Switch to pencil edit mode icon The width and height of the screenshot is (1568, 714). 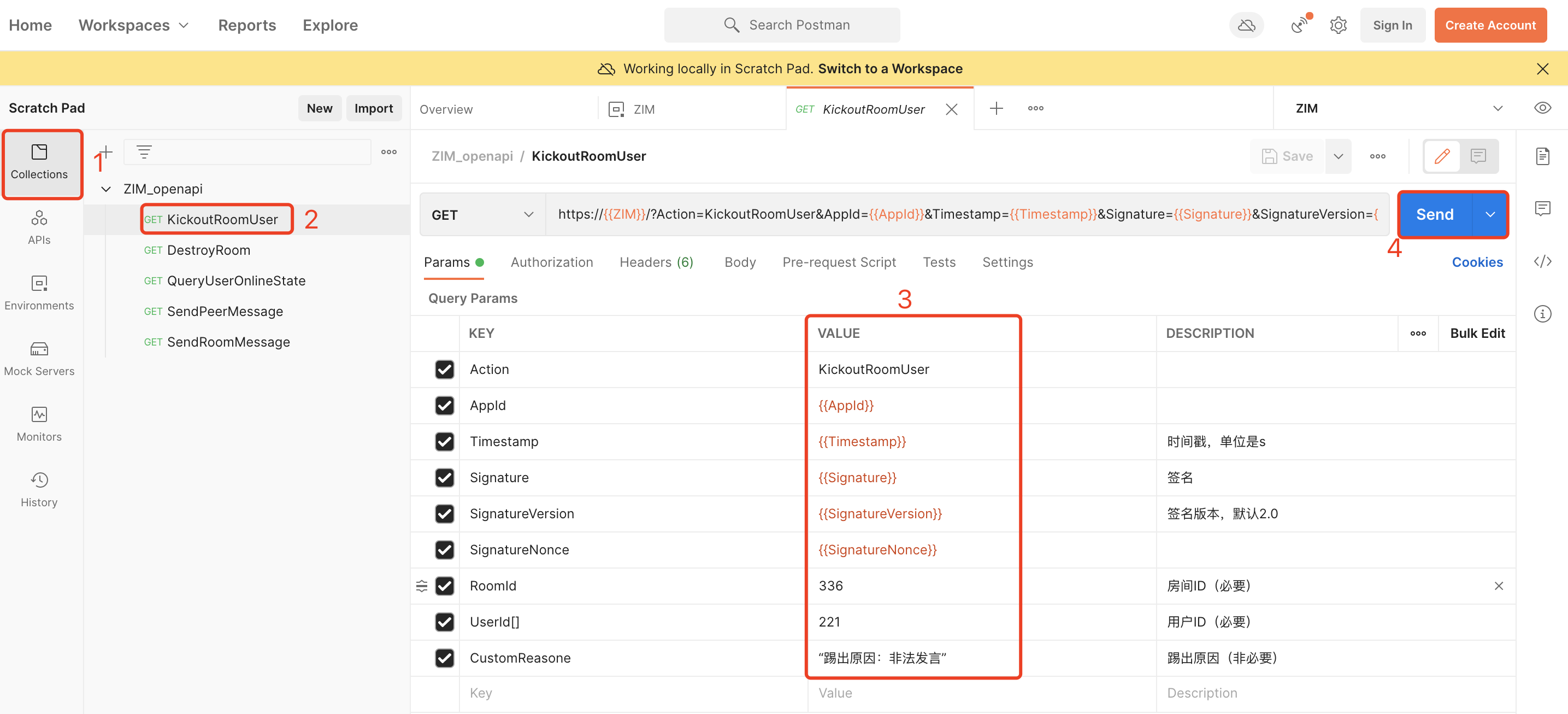point(1442,156)
